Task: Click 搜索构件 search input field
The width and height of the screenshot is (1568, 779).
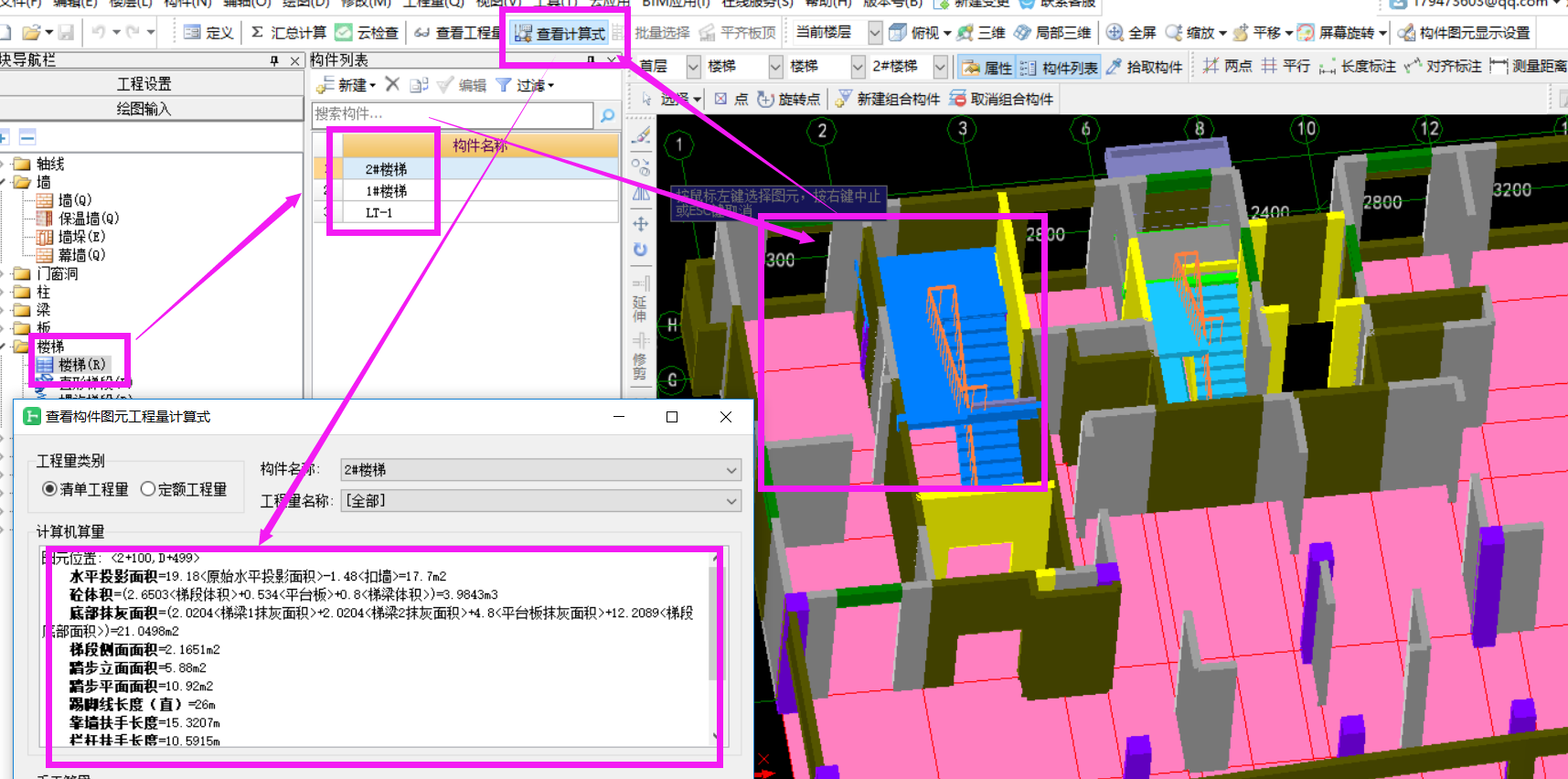Action: click(453, 114)
